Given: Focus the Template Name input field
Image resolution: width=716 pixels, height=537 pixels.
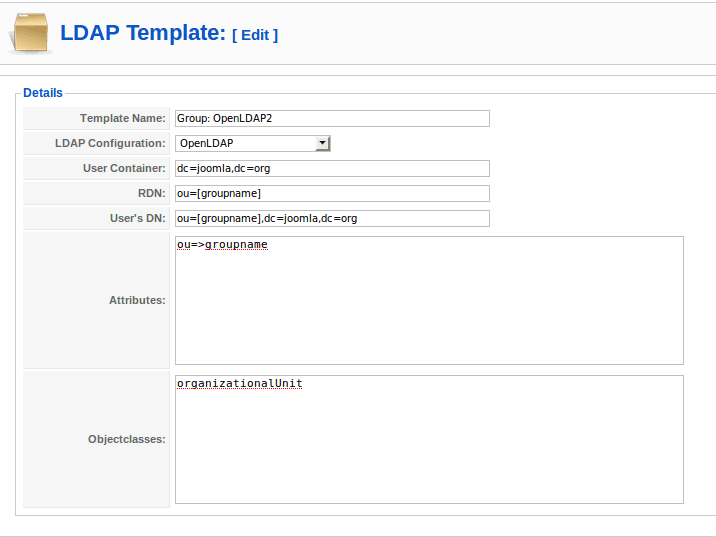Looking at the screenshot, I should point(332,118).
